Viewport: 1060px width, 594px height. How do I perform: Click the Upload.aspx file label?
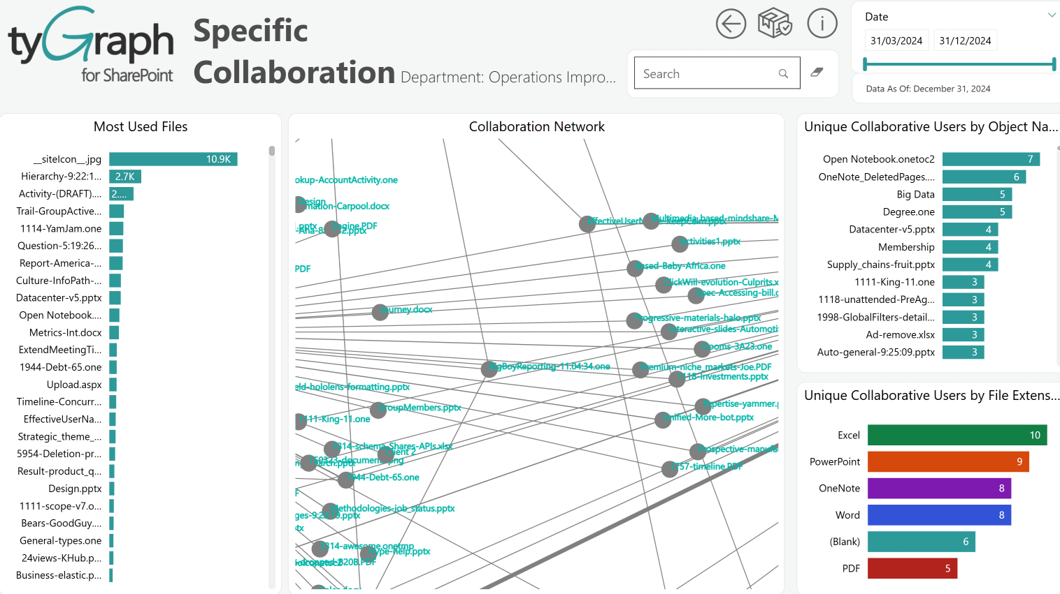pyautogui.click(x=74, y=385)
